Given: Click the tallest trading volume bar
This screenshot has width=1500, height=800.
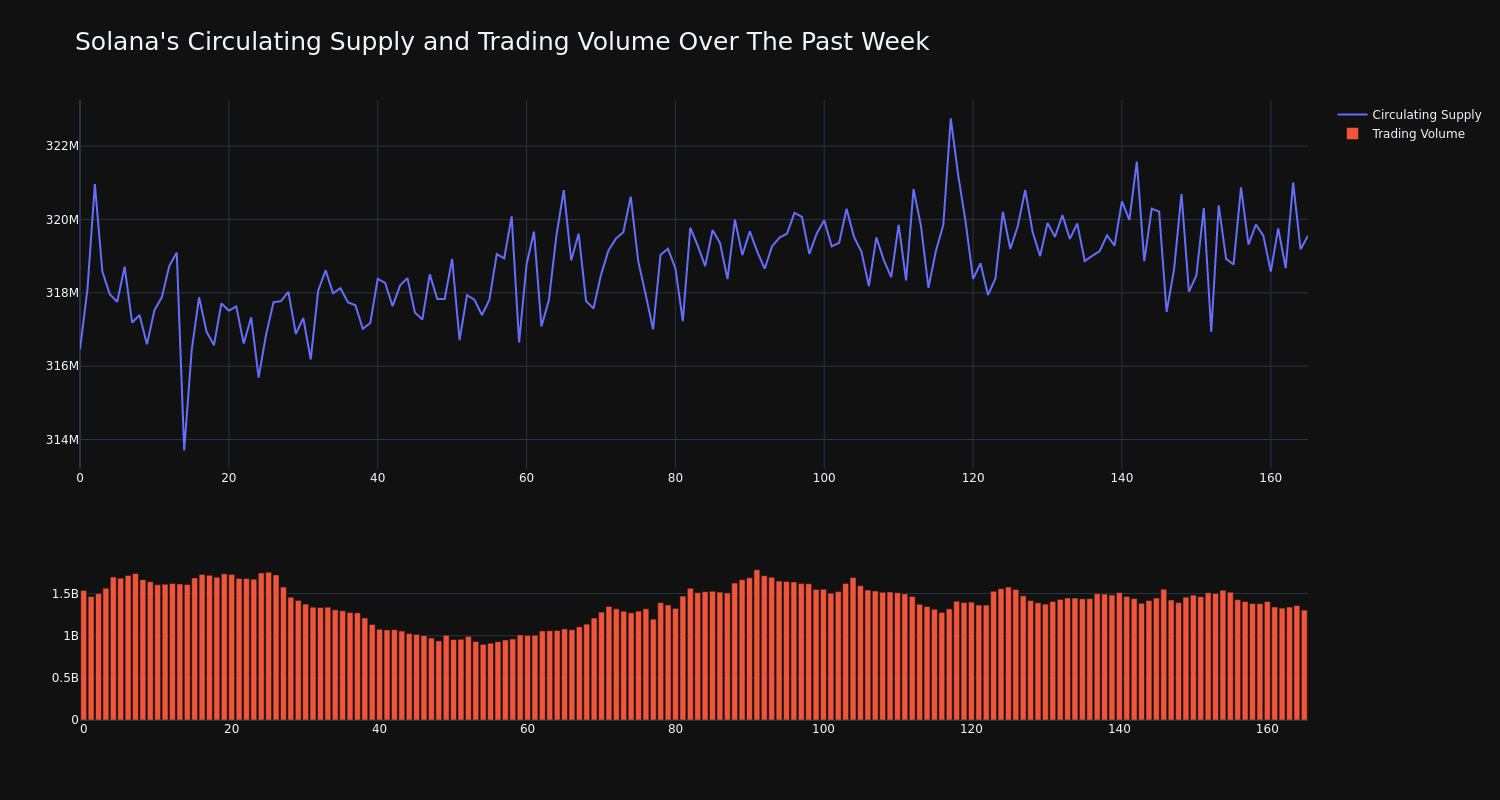Looking at the screenshot, I should pyautogui.click(x=757, y=645).
